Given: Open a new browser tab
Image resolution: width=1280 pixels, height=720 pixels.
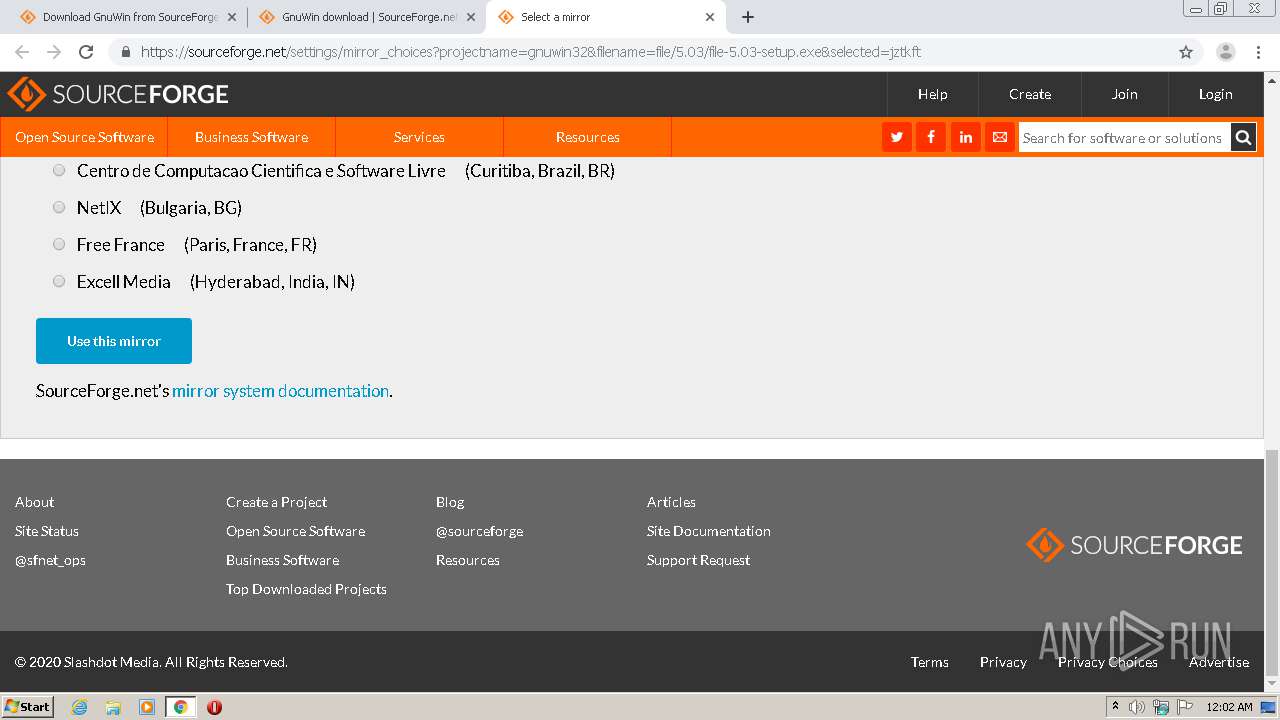Looking at the screenshot, I should click(x=748, y=17).
